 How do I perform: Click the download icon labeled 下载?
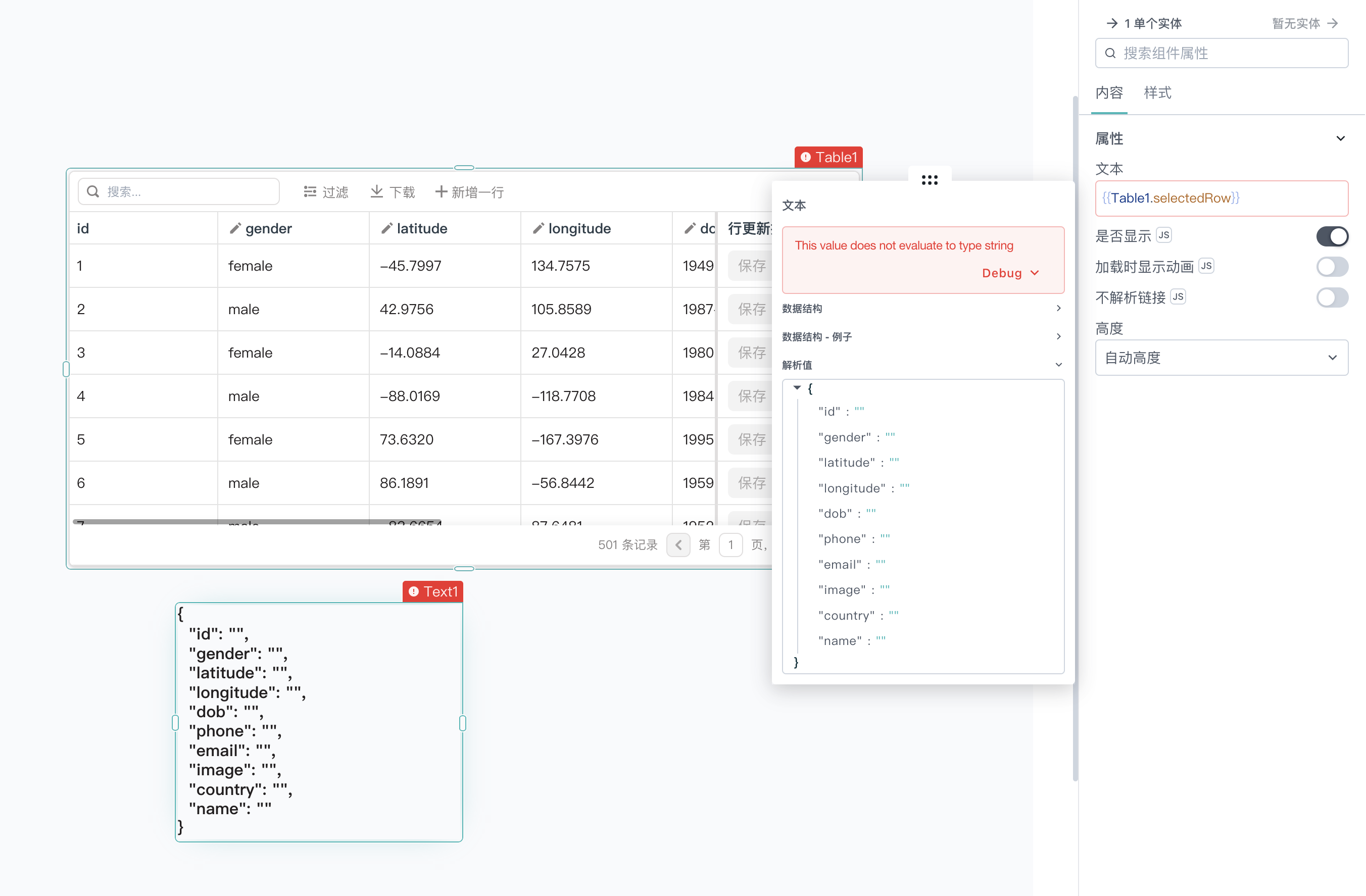click(x=376, y=192)
